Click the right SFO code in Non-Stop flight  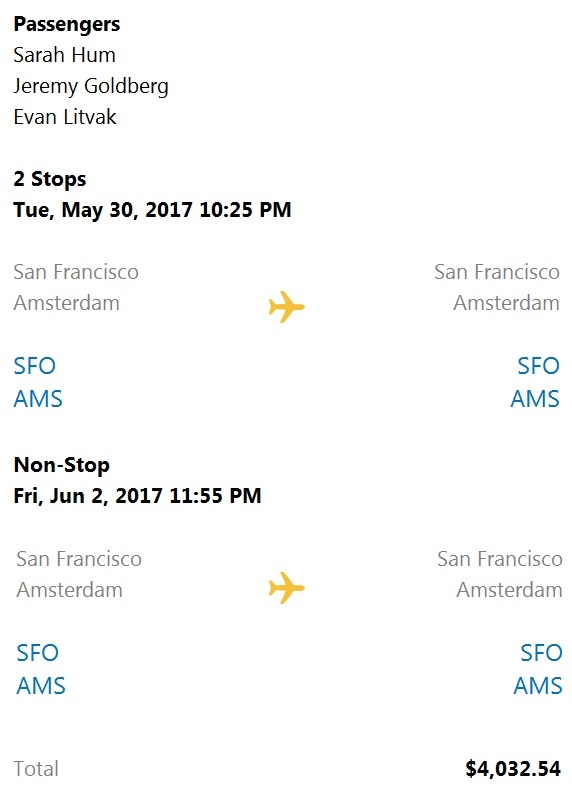[541, 653]
